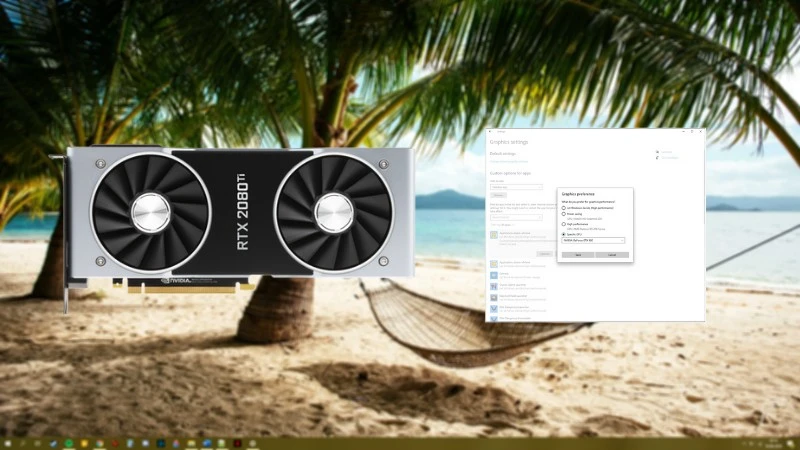Click Save in Graphics preference dialog
800x450 pixels.
[x=578, y=255]
